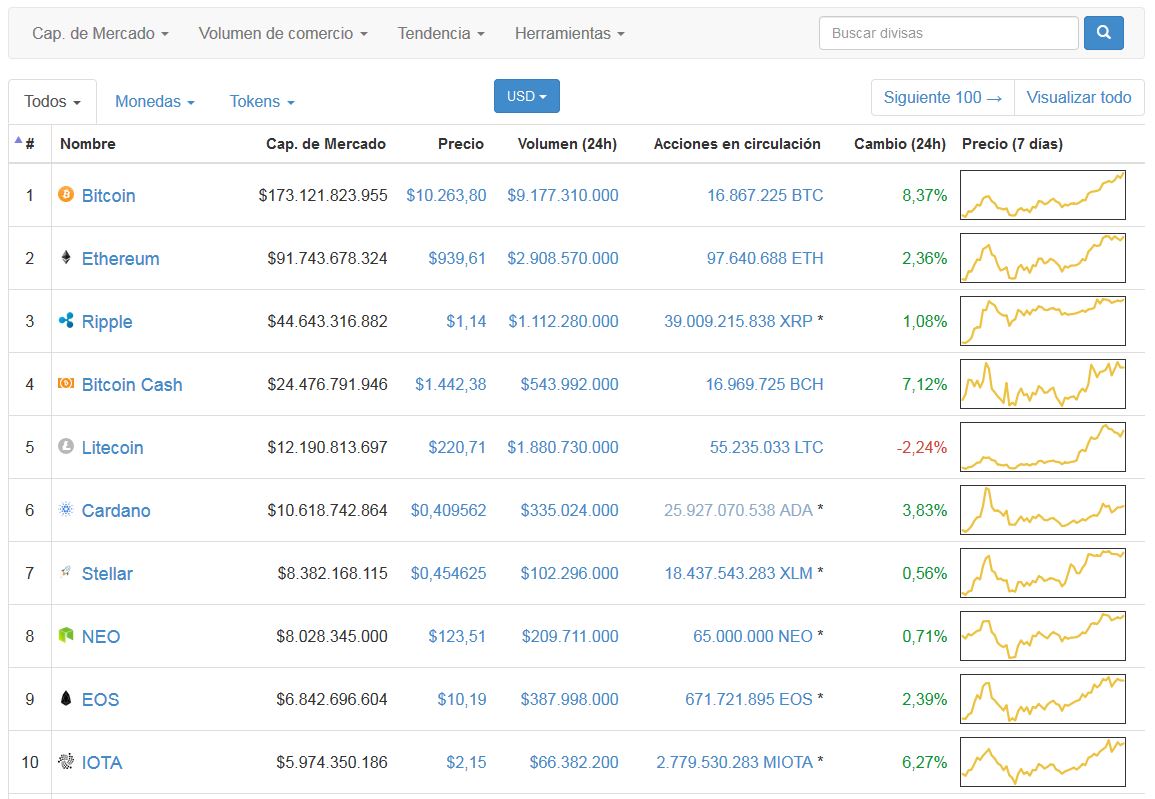Open the USD currency selector
This screenshot has width=1155, height=799.
pos(527,96)
